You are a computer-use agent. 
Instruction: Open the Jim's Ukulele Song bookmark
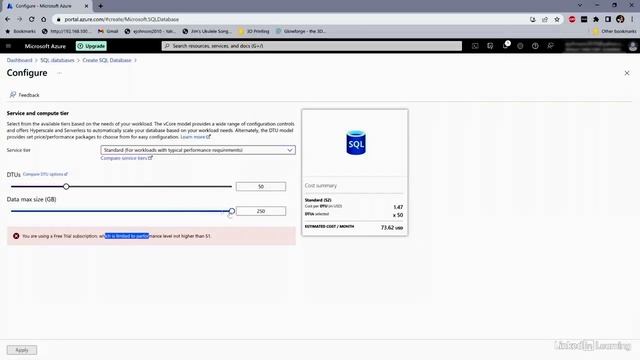click(207, 31)
